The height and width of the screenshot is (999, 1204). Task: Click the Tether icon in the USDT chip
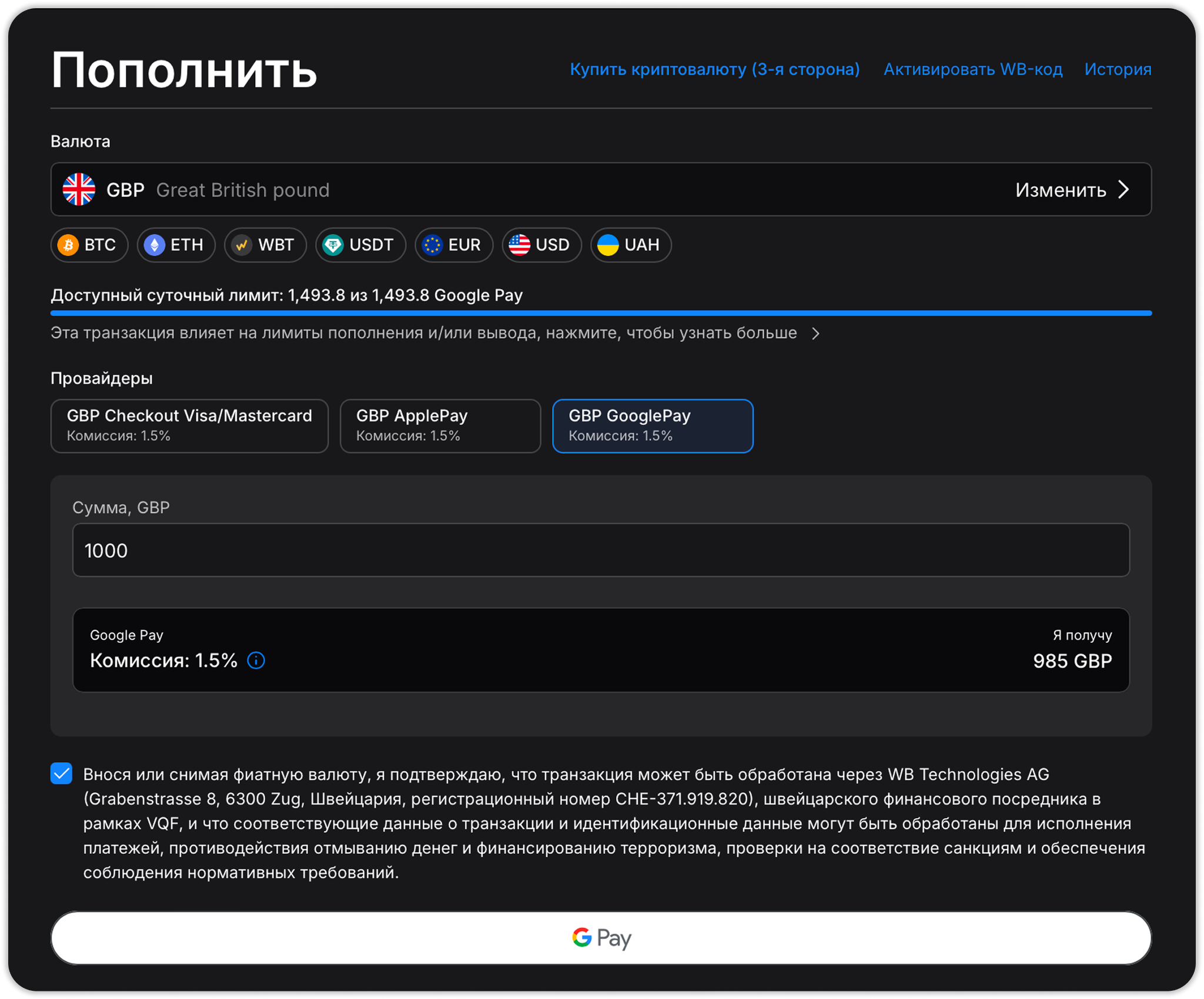point(333,245)
